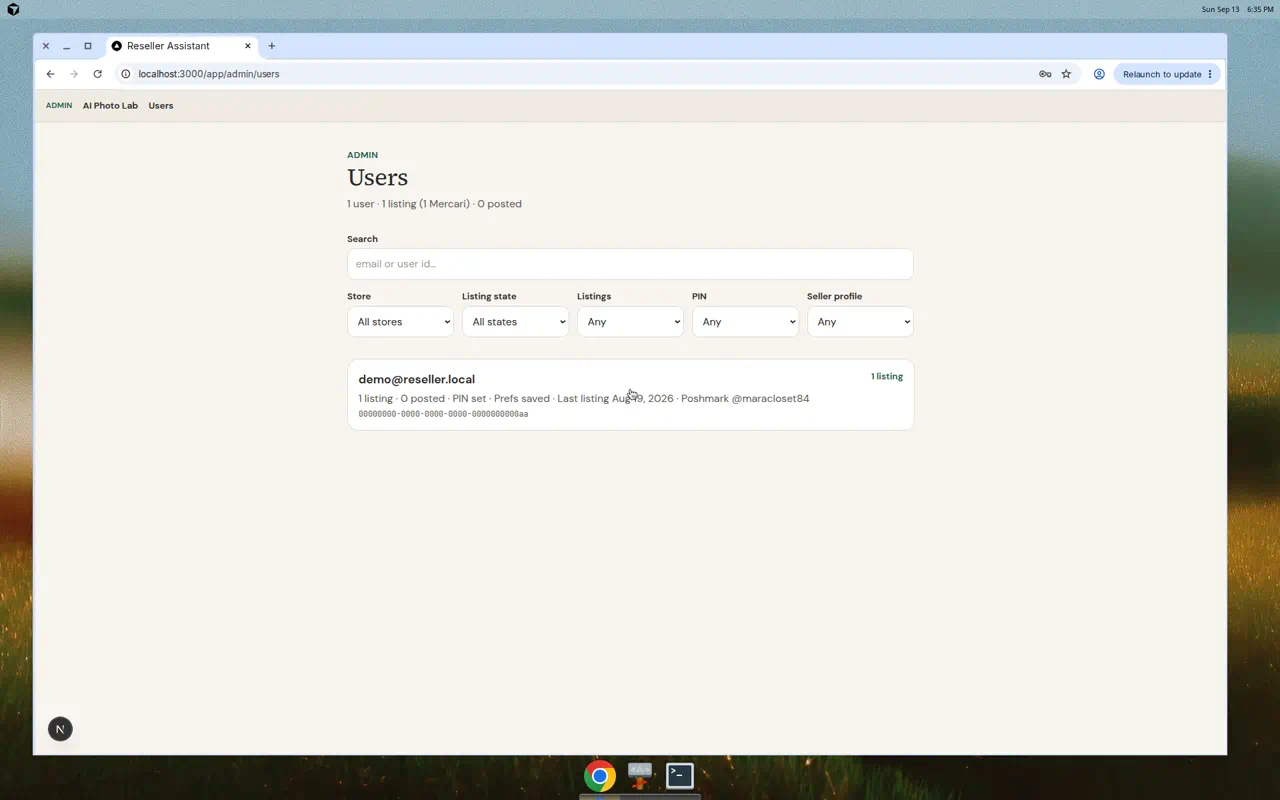The image size is (1280, 800).
Task: Click the clock showing 6:35 PM
Action: click(1260, 9)
